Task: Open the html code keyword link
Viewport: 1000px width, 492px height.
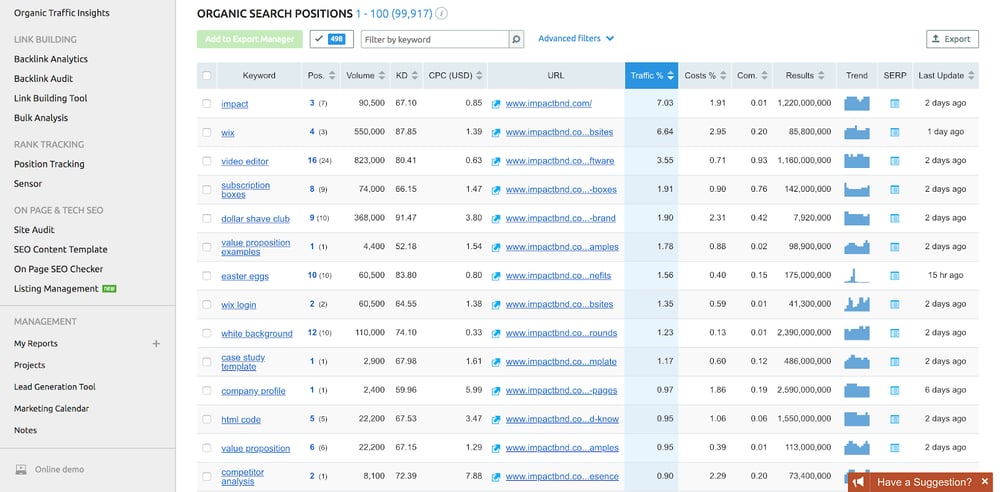Action: click(241, 420)
